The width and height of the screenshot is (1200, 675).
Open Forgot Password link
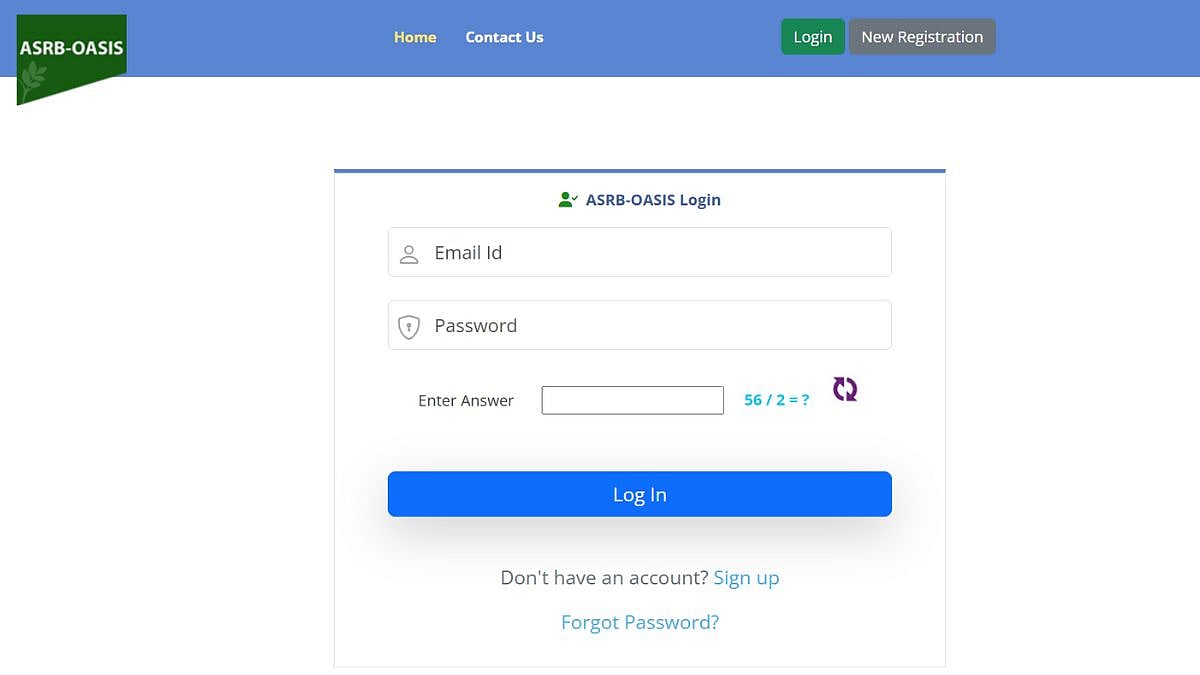pos(639,622)
